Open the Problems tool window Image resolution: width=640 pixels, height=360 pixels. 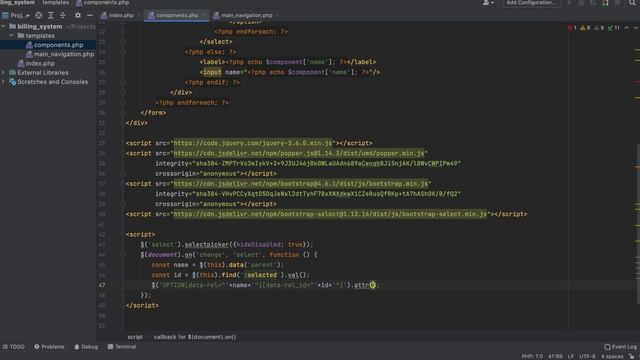pyautogui.click(x=49, y=347)
